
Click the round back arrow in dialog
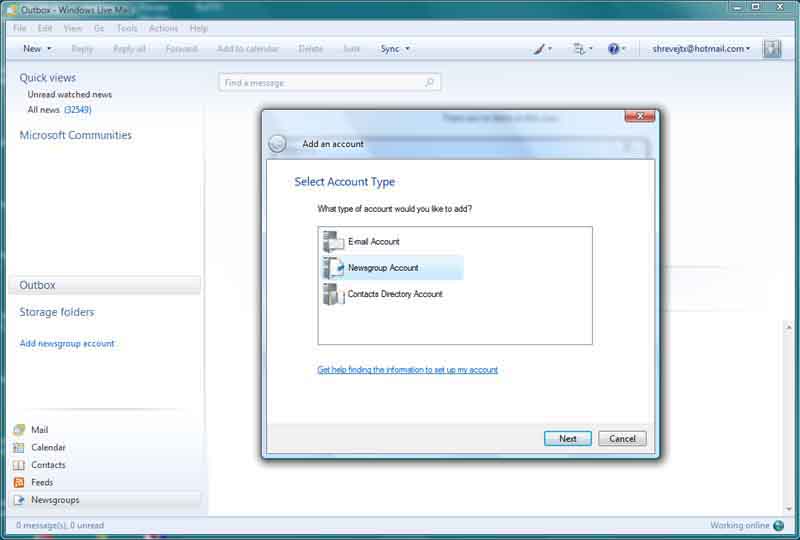[x=278, y=144]
